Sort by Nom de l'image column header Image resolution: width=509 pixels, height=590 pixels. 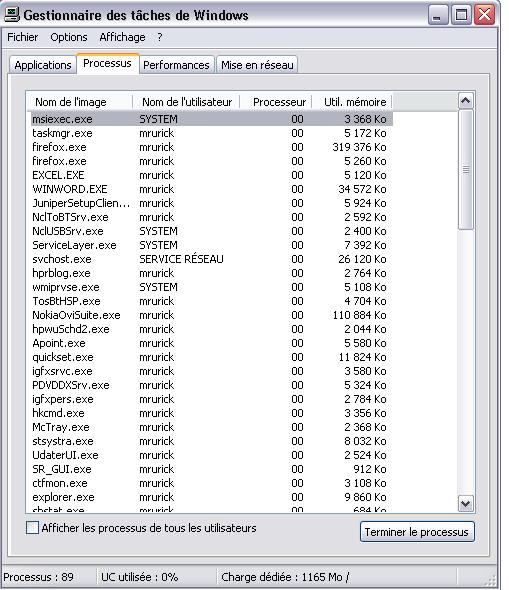pyautogui.click(x=80, y=102)
